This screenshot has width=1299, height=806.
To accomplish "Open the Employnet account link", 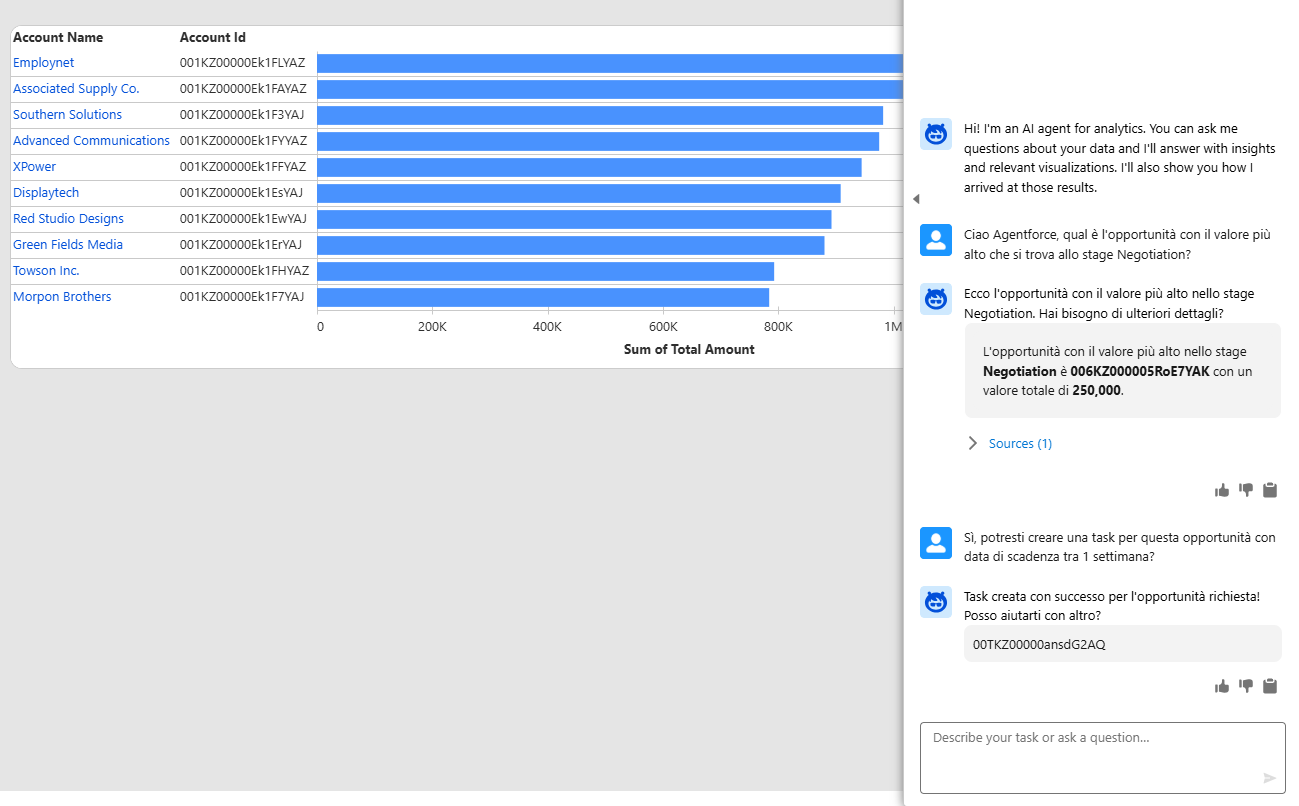I will coord(43,63).
